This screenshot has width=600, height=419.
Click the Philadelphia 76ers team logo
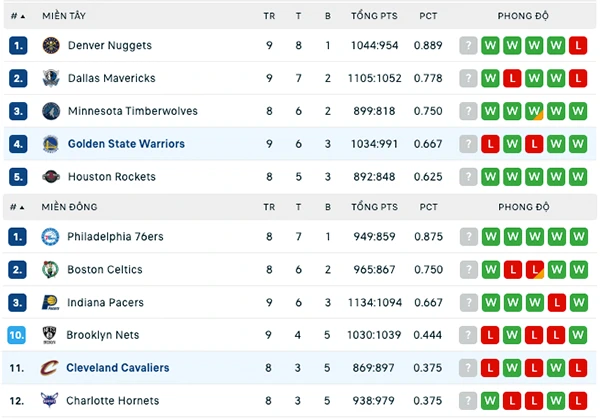(x=50, y=237)
